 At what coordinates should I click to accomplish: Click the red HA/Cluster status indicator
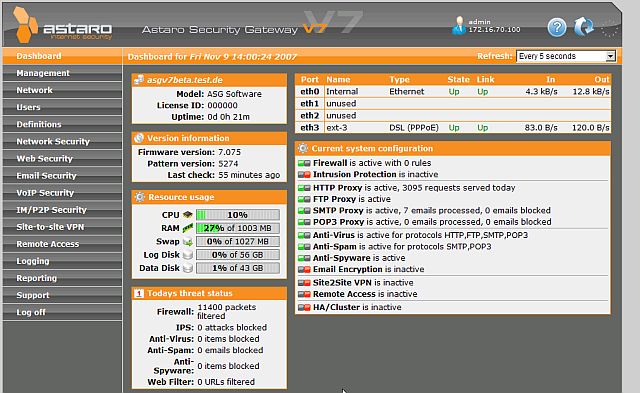(304, 307)
